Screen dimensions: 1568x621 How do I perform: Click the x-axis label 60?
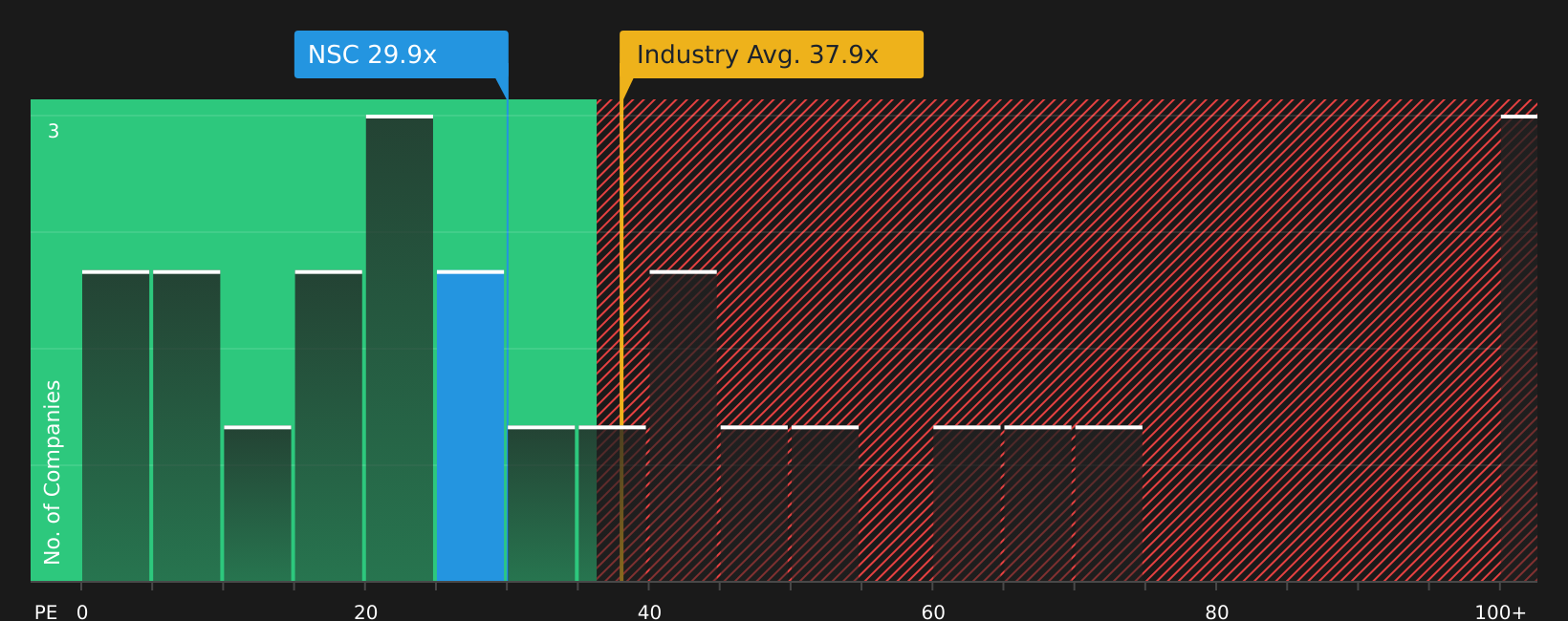(933, 611)
